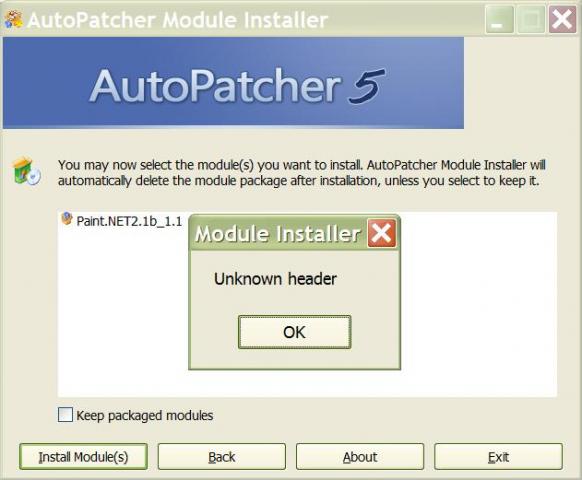Screen dimensions: 582x480
Task: Click the Keep packaged modules label
Action: point(145,415)
